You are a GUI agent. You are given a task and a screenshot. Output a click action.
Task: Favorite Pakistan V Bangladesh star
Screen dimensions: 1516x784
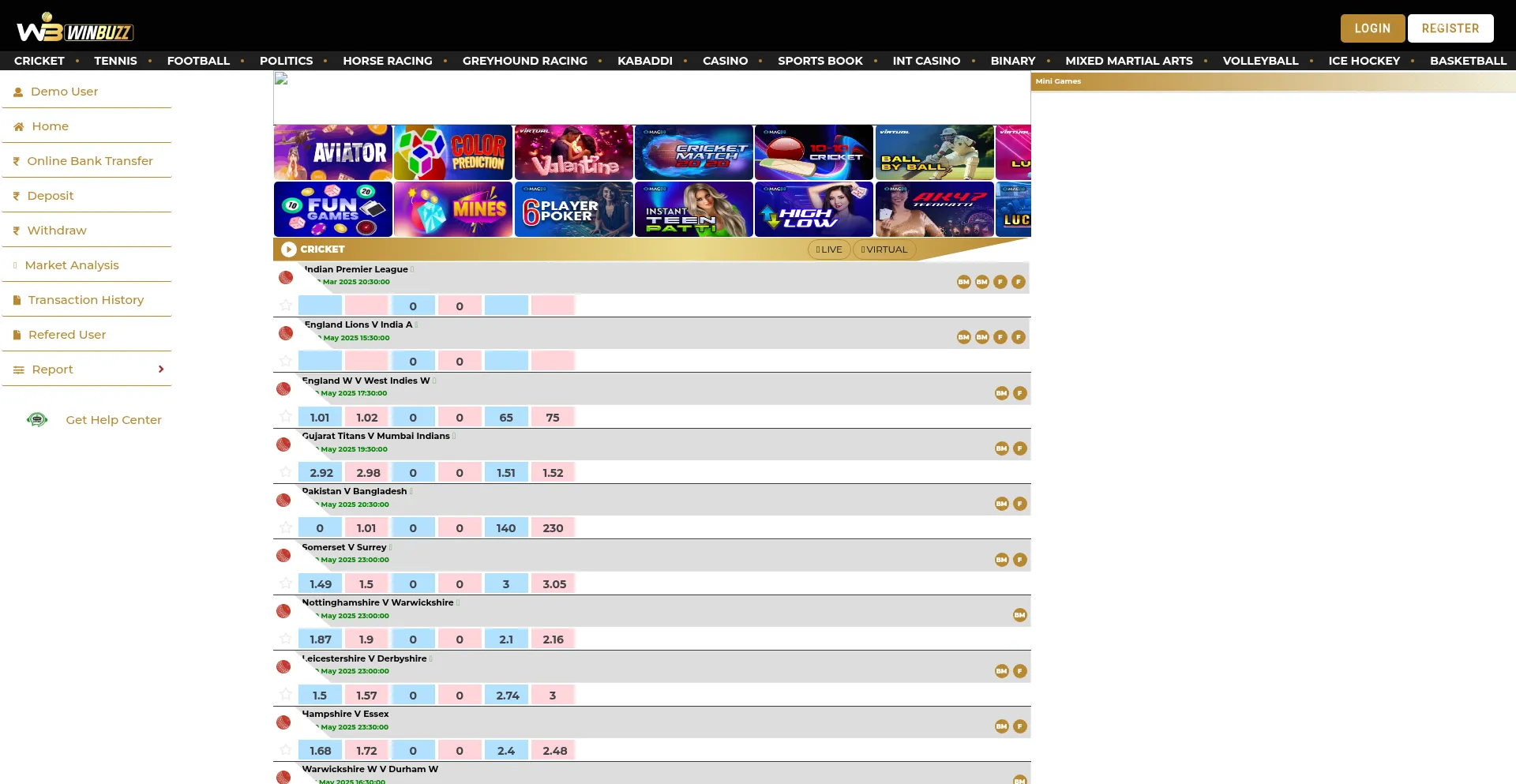tap(286, 527)
